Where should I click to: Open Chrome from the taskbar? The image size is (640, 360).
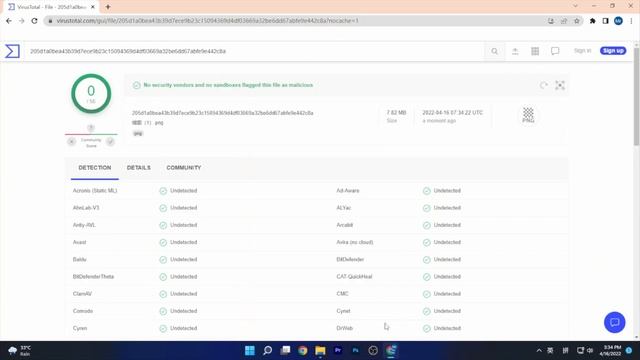click(303, 350)
